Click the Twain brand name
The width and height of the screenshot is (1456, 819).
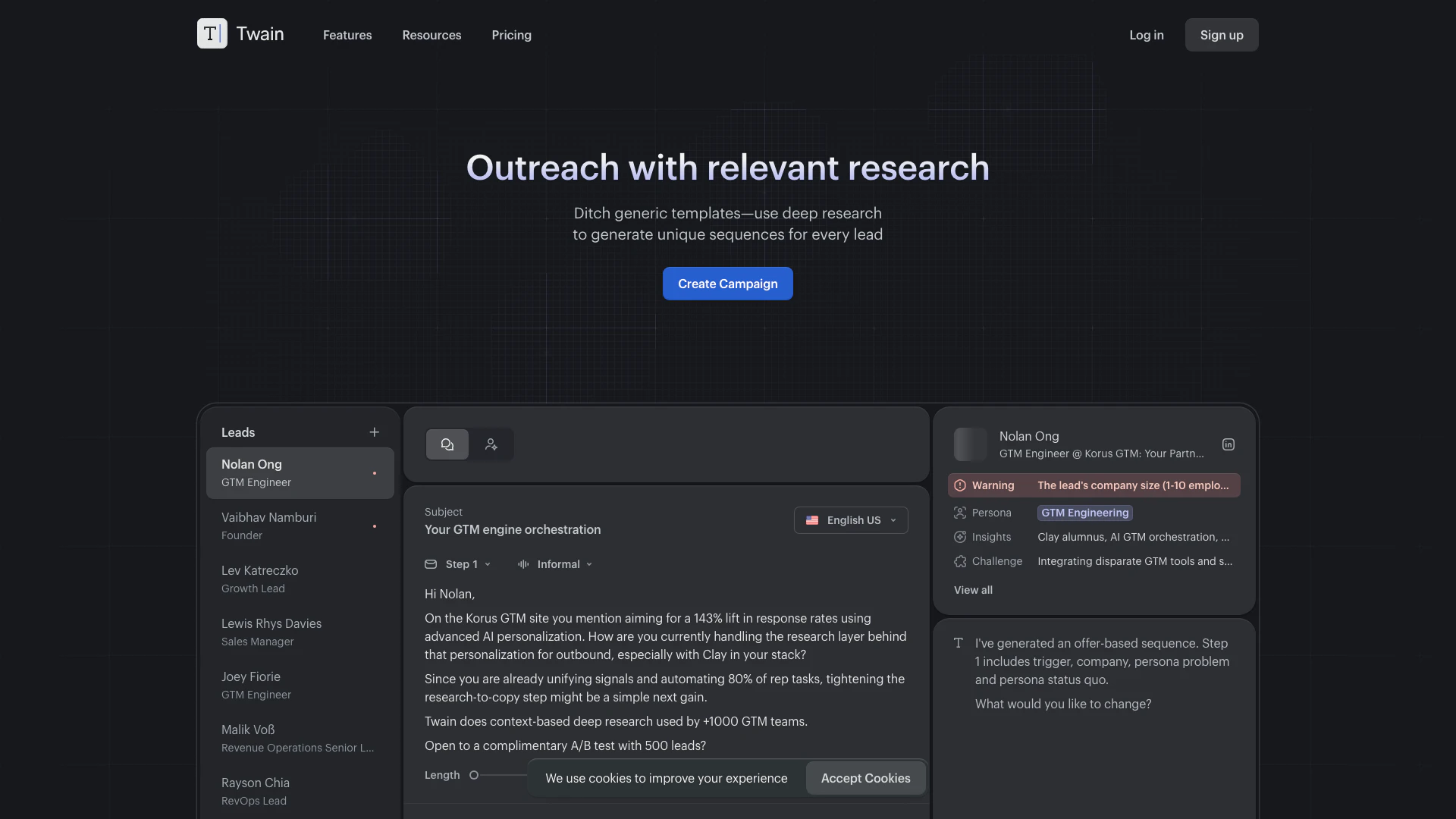tap(260, 33)
